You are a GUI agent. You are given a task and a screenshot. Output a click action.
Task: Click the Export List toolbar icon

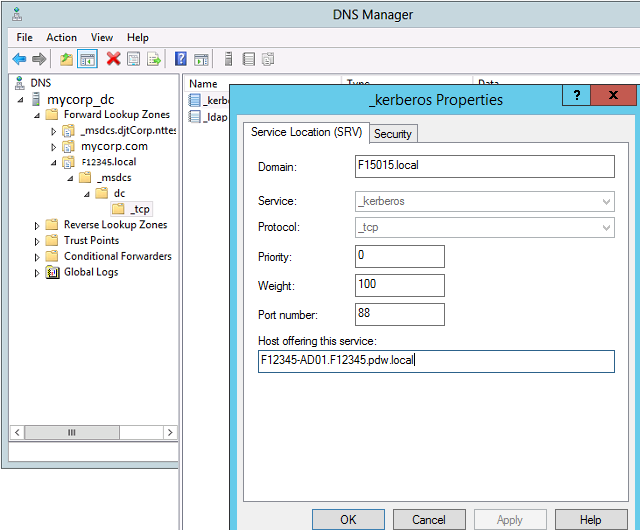click(154, 59)
